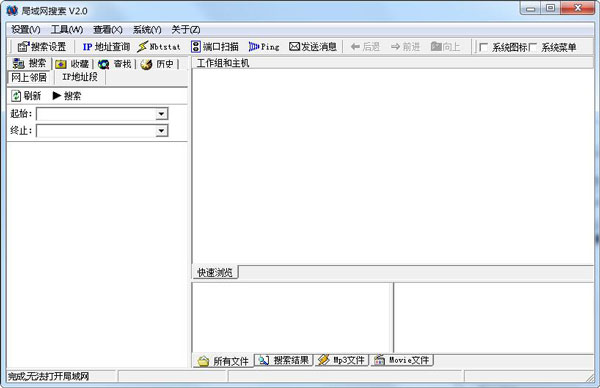
Task: Open the 查看(X) menu
Action: click(108, 29)
